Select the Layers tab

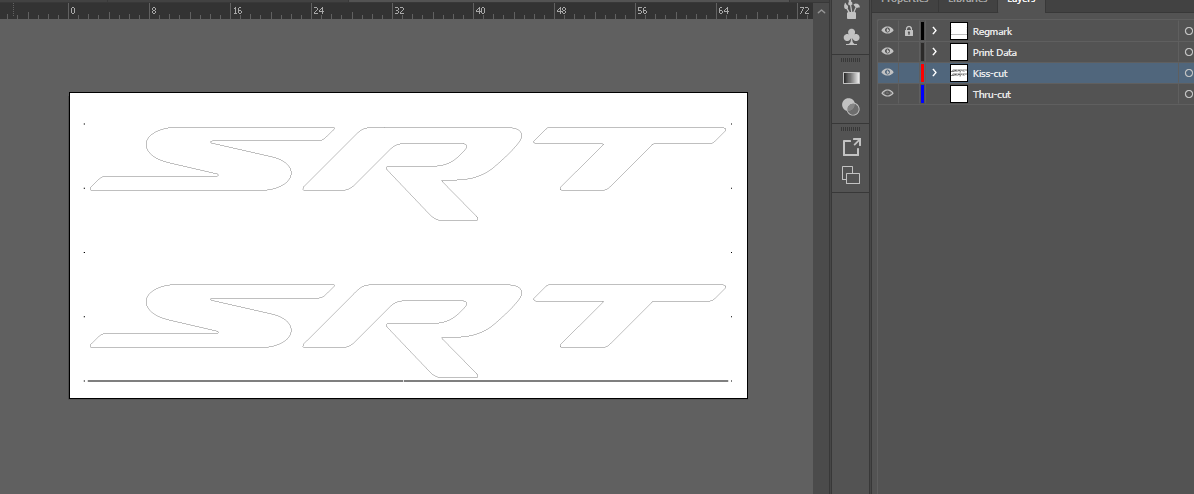coord(1021,2)
